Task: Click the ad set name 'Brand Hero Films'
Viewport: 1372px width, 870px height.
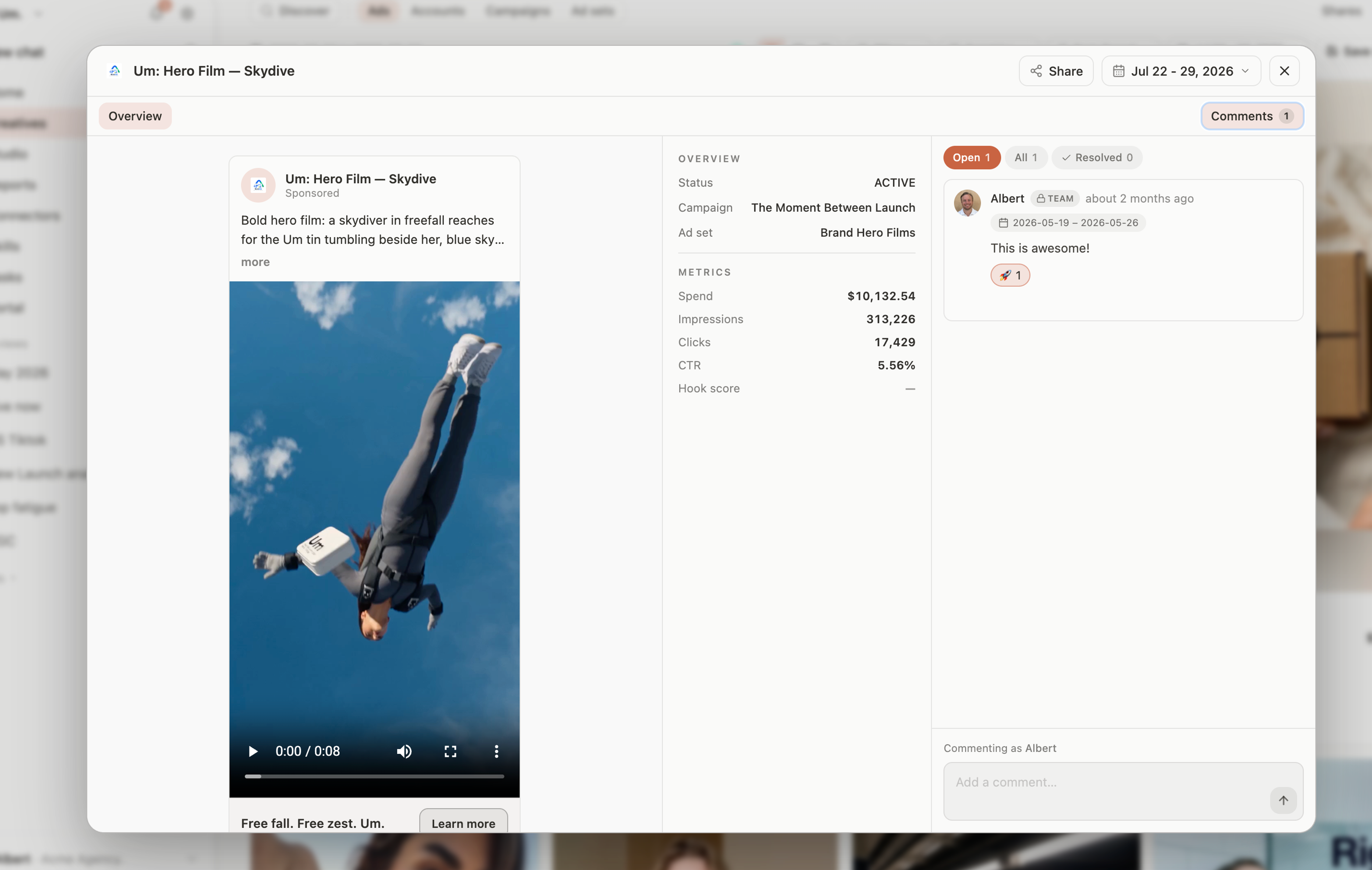Action: [x=867, y=233]
